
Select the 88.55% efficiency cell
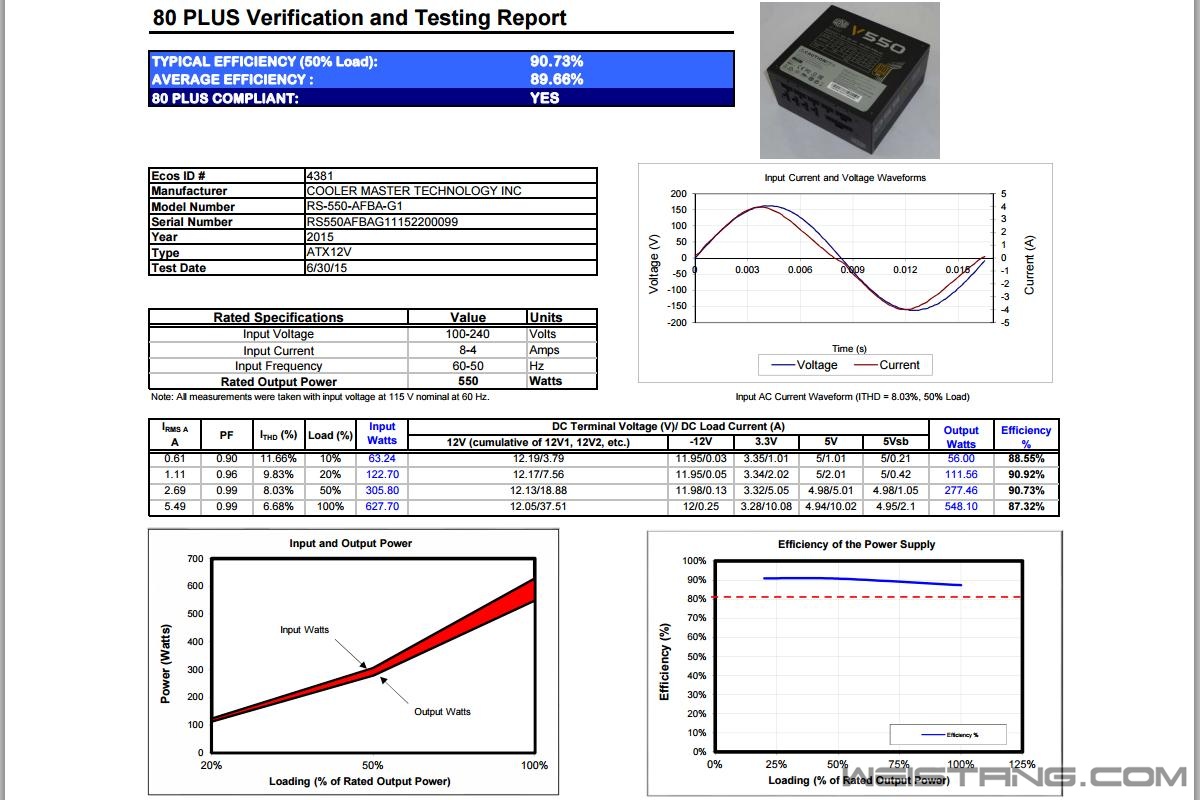[1026, 459]
